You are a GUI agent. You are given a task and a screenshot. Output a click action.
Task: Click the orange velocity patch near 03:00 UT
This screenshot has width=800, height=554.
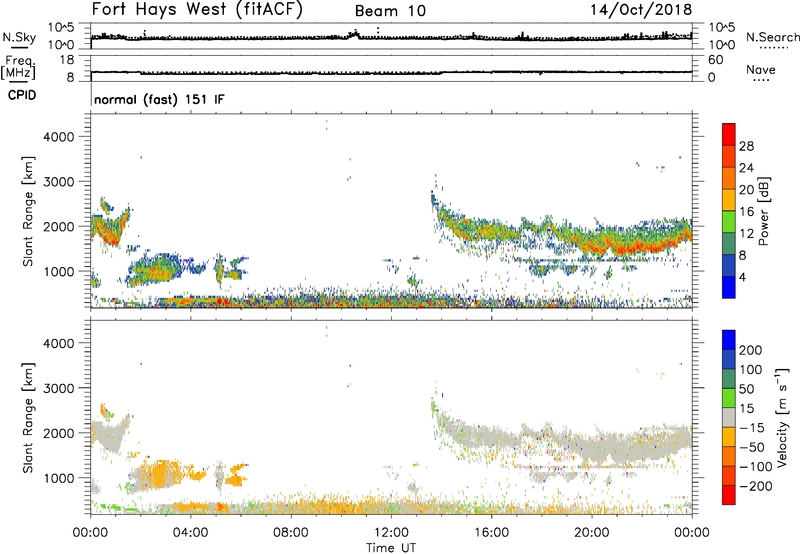coord(162,473)
